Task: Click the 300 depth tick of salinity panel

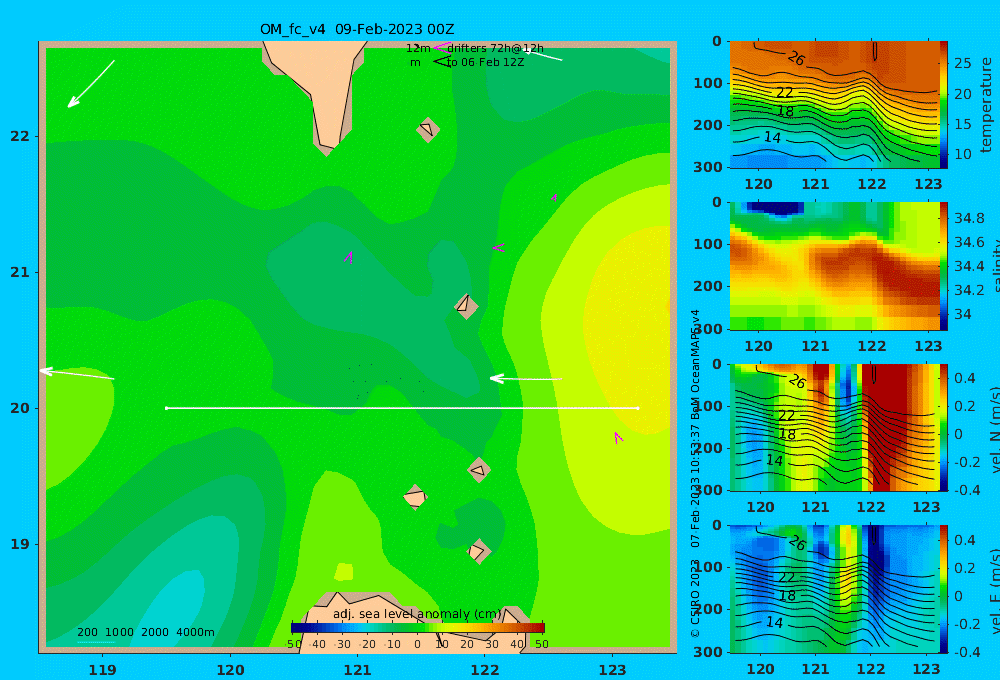Action: click(x=708, y=329)
